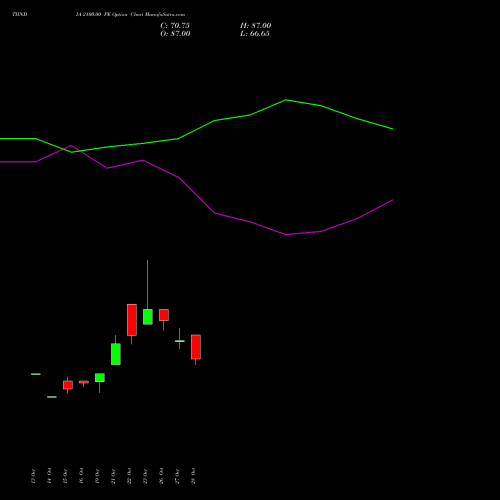500x500 pixels.
Task: Click the red candle for 28 Oct
Action: click(196, 347)
